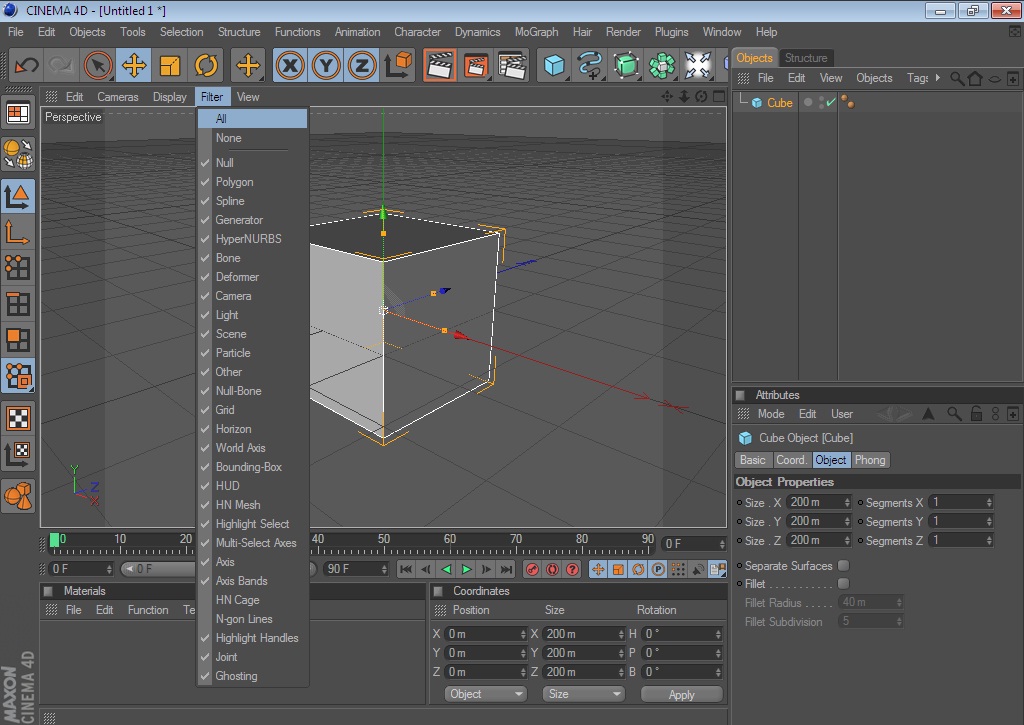Click the timeline frame marker at 0
The image size is (1024, 725).
[55, 540]
